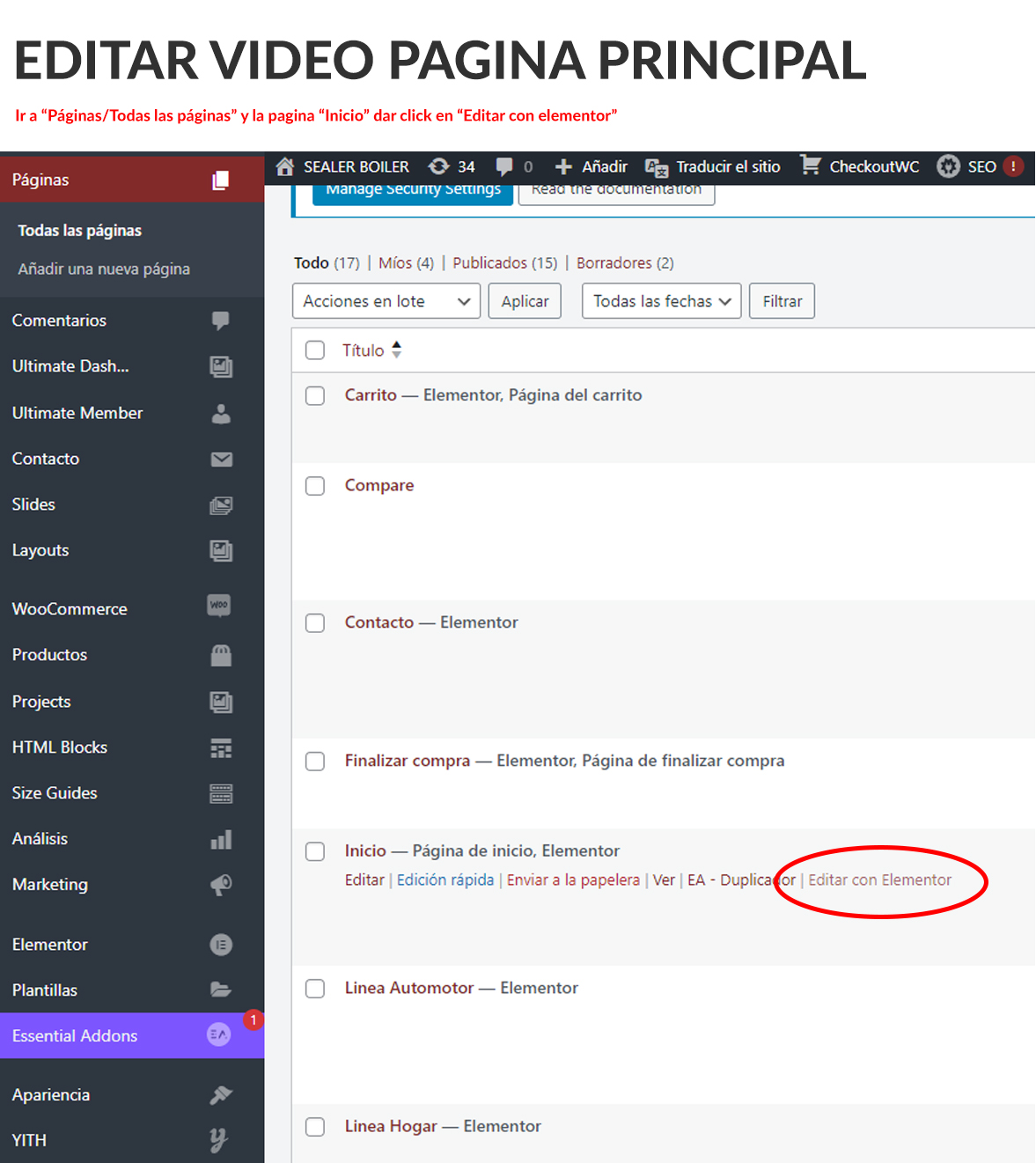Click the HTML Blocks grid icon
1036x1163 pixels.
tap(221, 747)
